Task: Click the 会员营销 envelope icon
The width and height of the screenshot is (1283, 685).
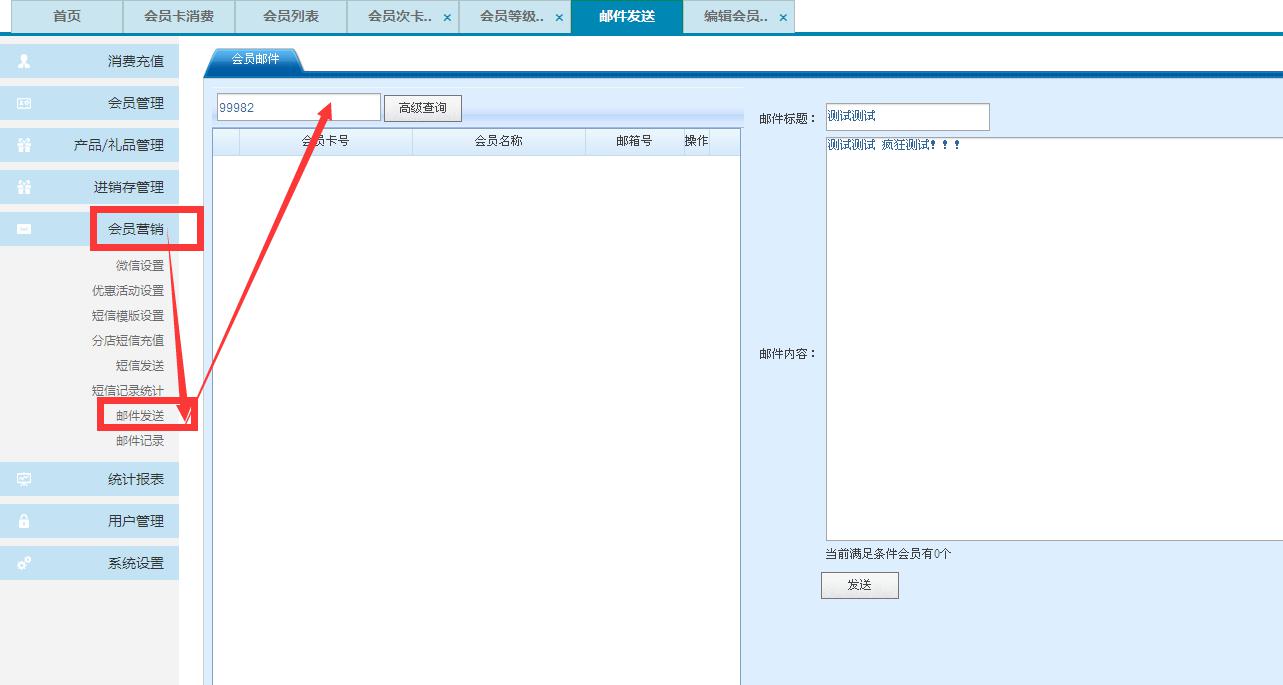Action: [22, 228]
